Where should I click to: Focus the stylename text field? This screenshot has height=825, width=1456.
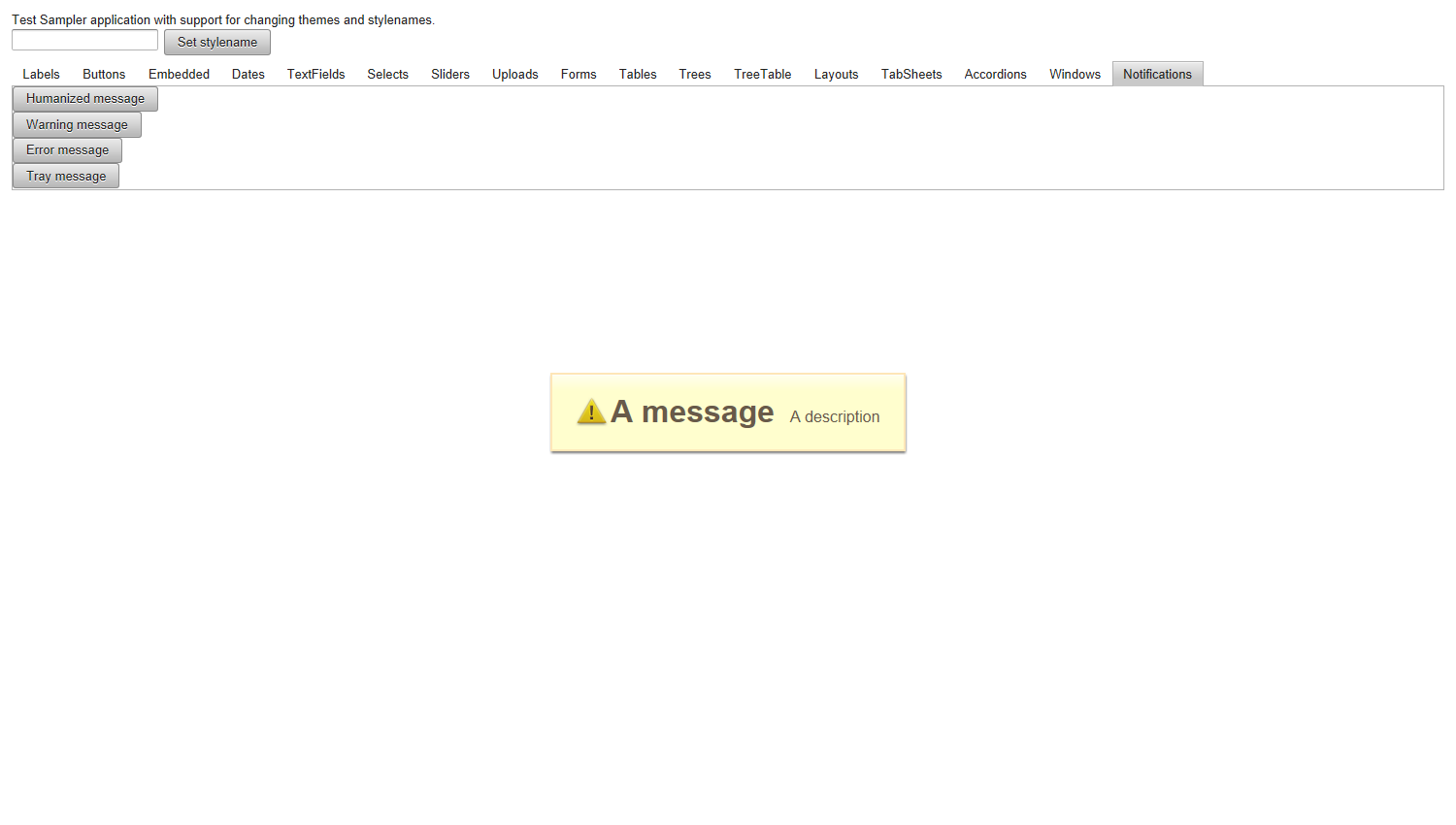(x=84, y=40)
